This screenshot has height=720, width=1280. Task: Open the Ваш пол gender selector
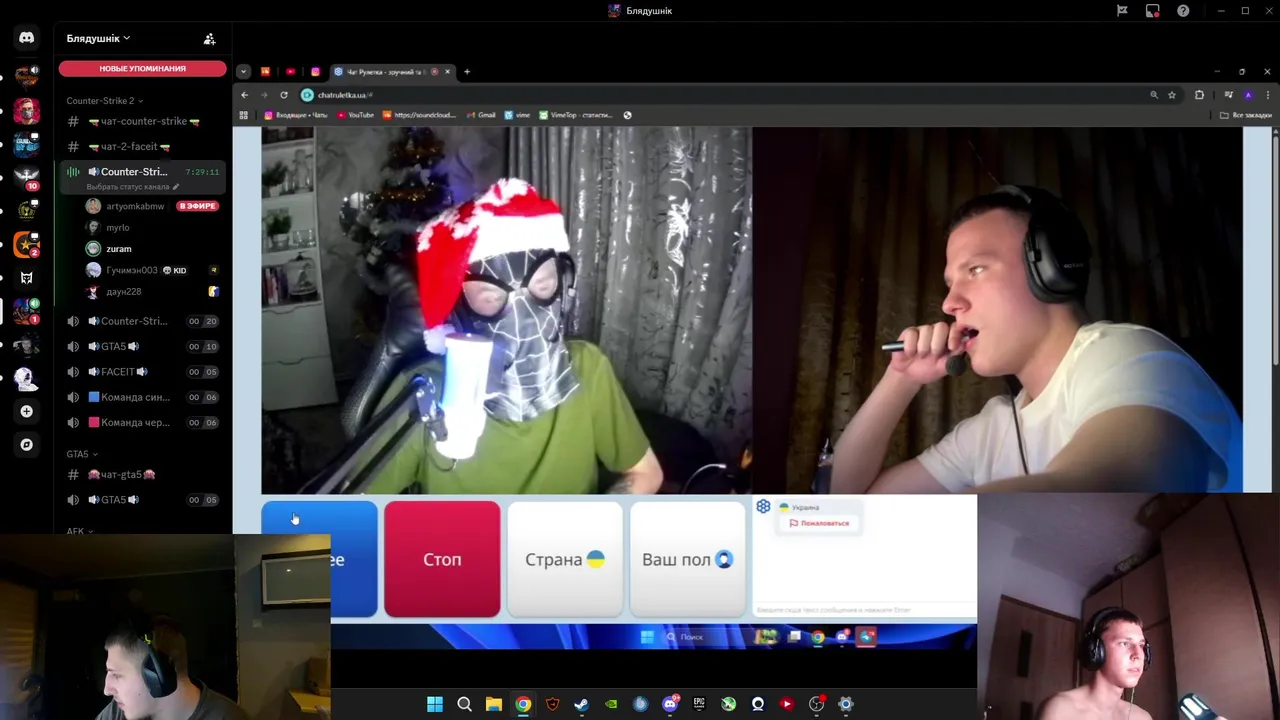(687, 559)
